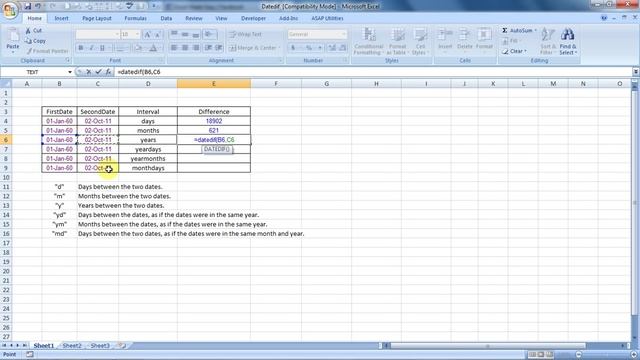Open Paste options dropdown arrow
The width and height of the screenshot is (640, 360).
click(x=13, y=52)
